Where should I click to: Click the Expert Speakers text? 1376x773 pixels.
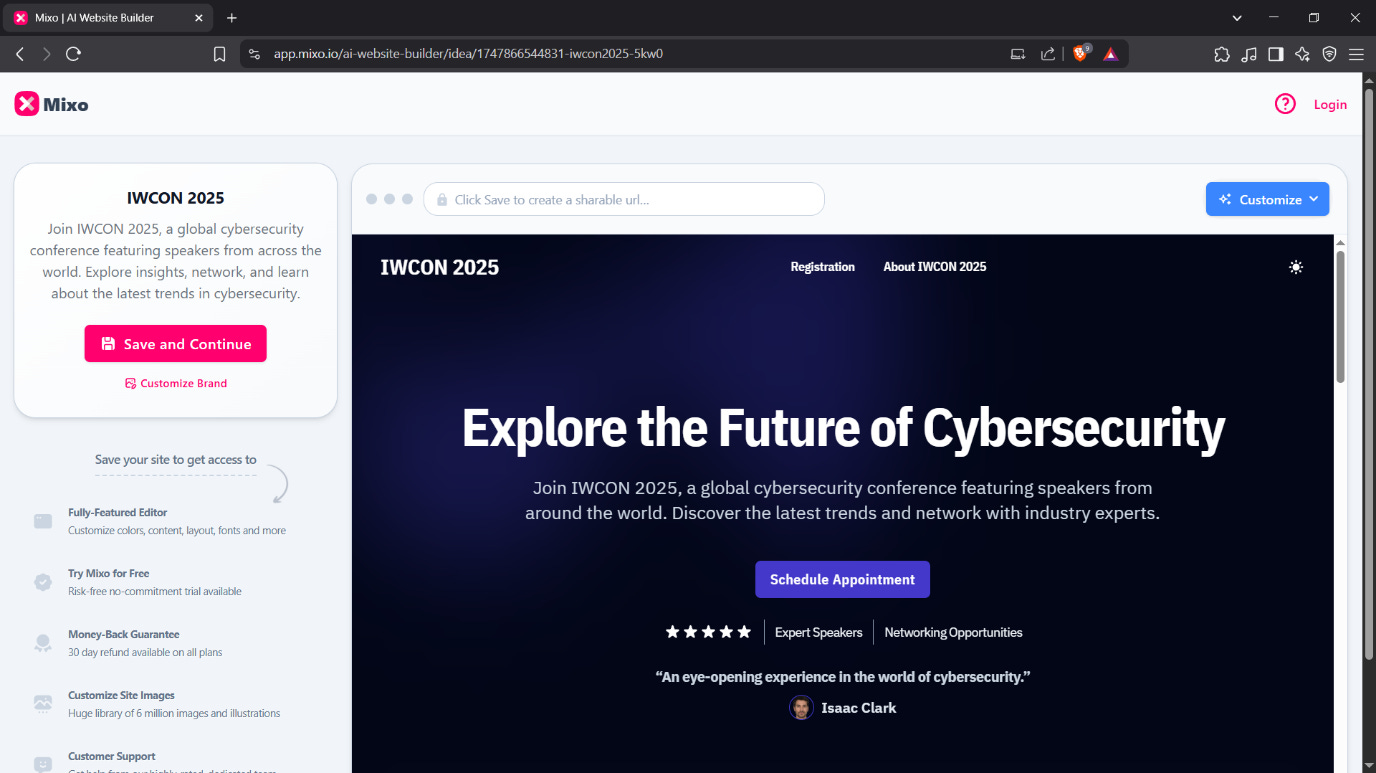pyautogui.click(x=818, y=632)
